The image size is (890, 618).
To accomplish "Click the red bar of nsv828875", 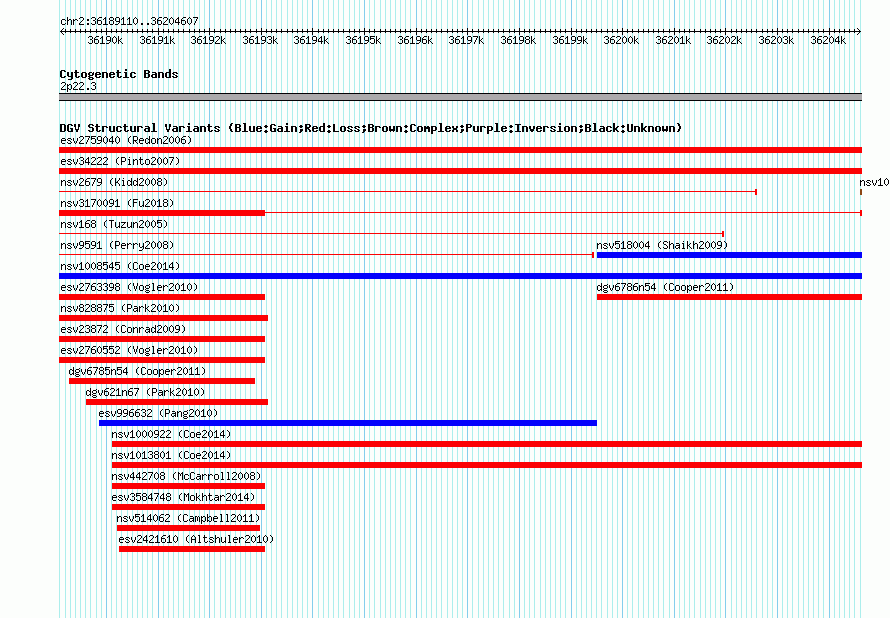I will (x=163, y=318).
